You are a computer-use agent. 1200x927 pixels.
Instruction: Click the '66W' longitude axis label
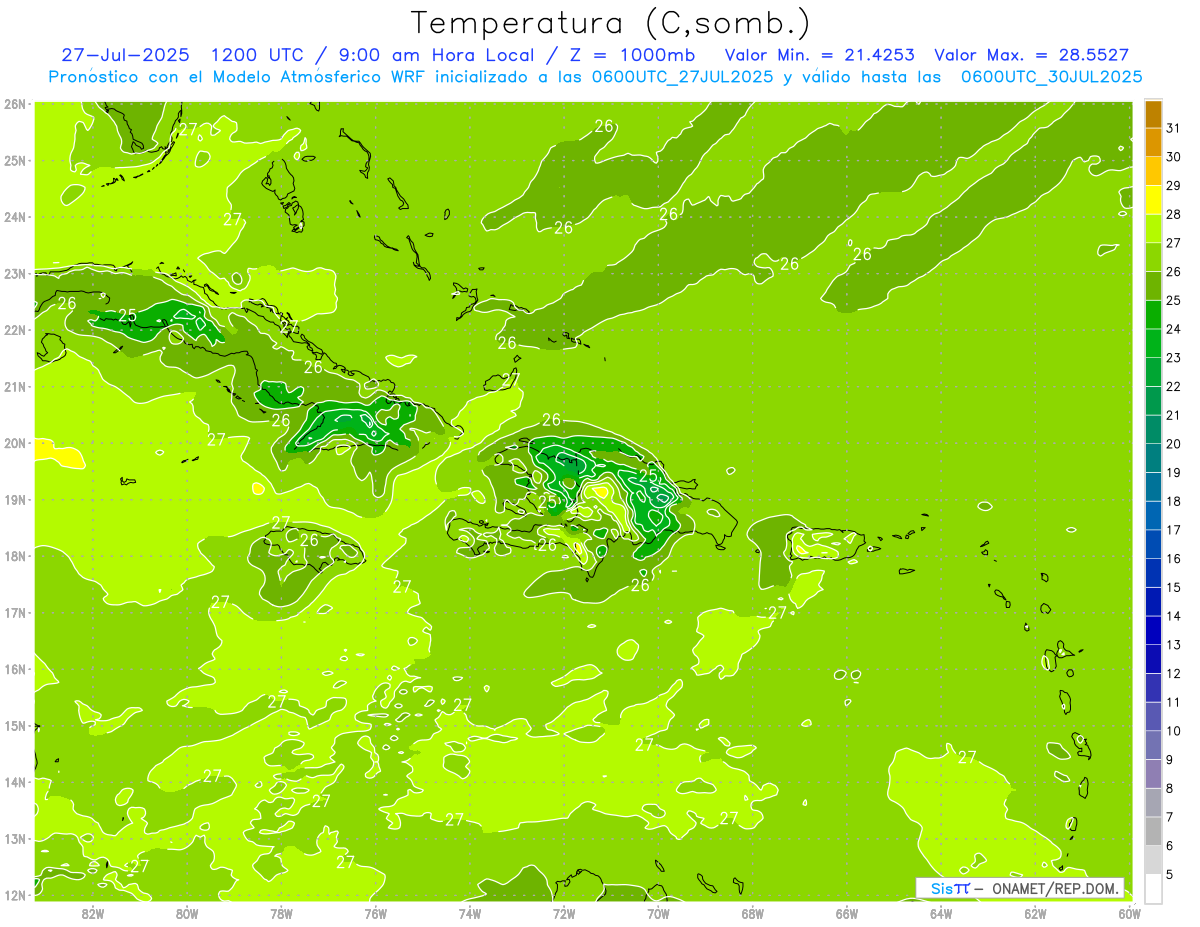tap(847, 912)
